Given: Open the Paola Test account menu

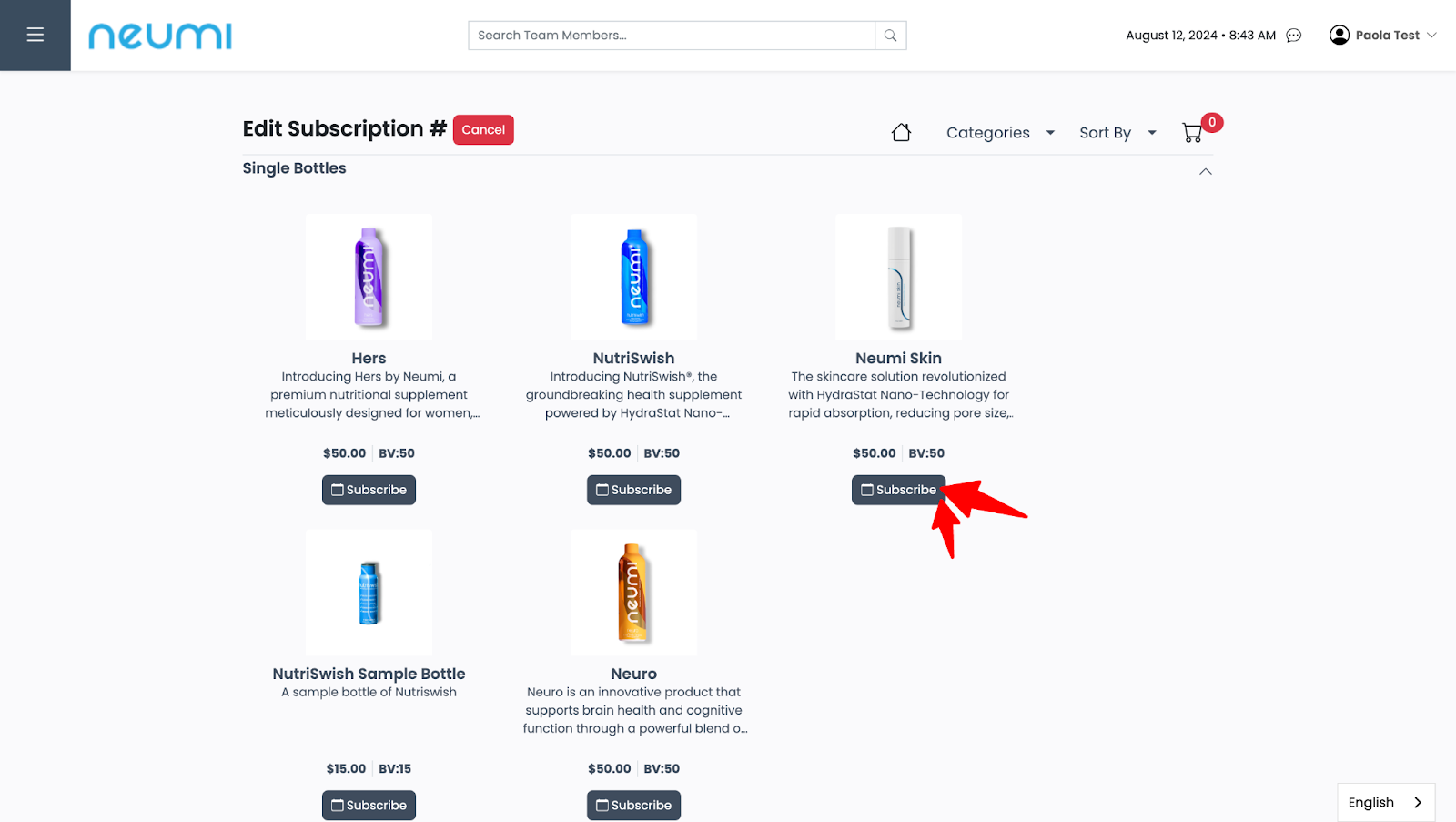Looking at the screenshot, I should [1387, 36].
